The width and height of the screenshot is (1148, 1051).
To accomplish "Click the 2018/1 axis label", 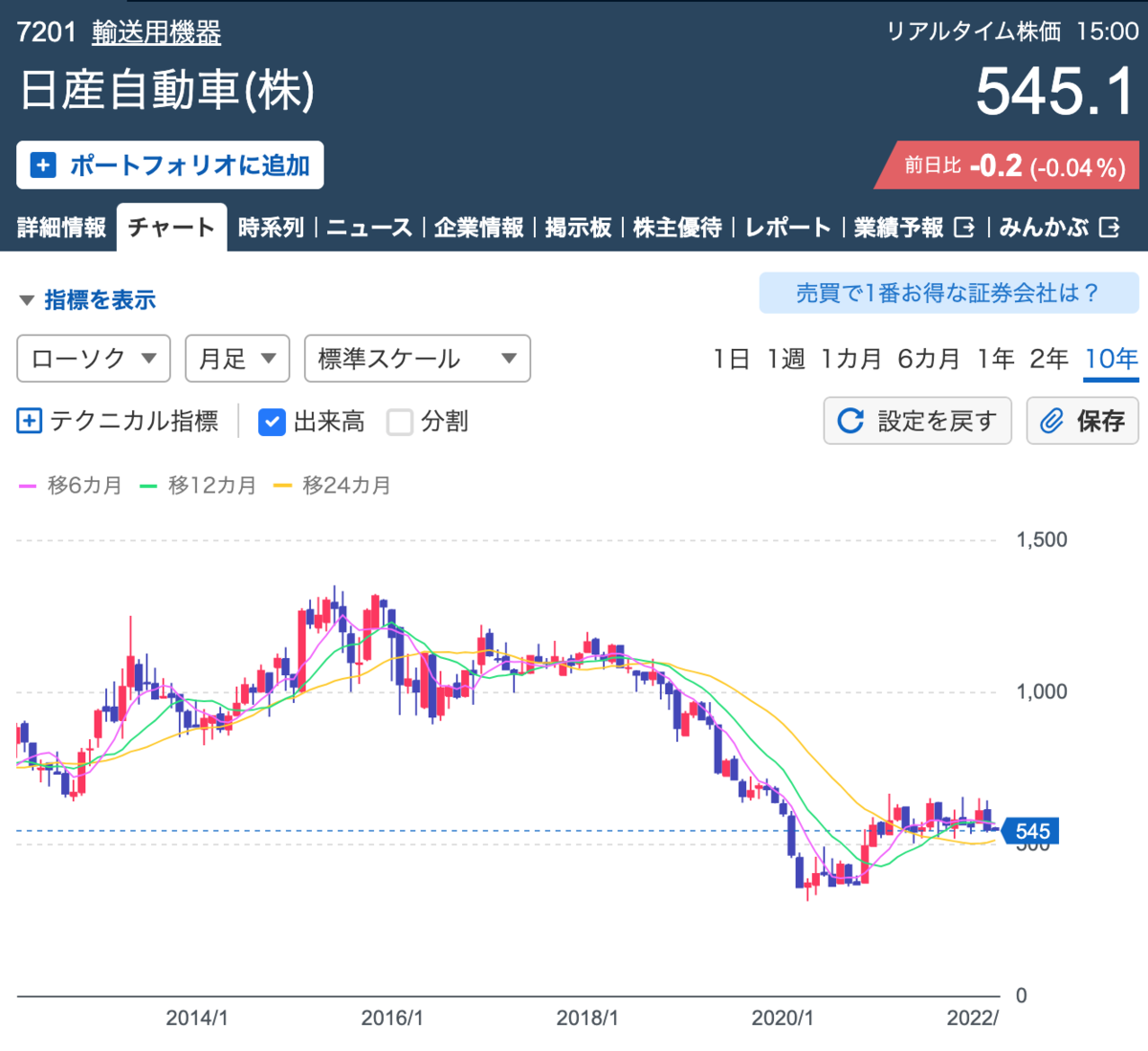I will pos(587,1018).
